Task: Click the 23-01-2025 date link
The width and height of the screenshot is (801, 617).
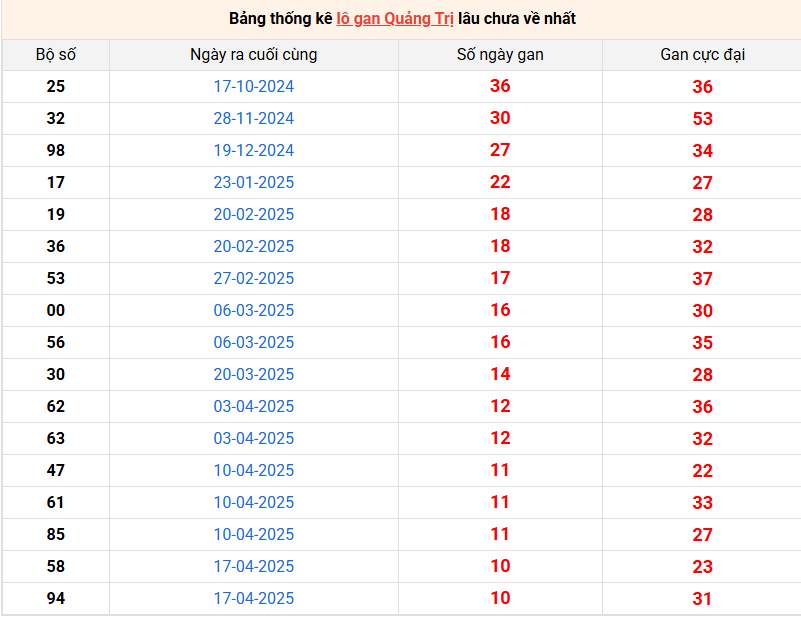Action: pos(254,183)
